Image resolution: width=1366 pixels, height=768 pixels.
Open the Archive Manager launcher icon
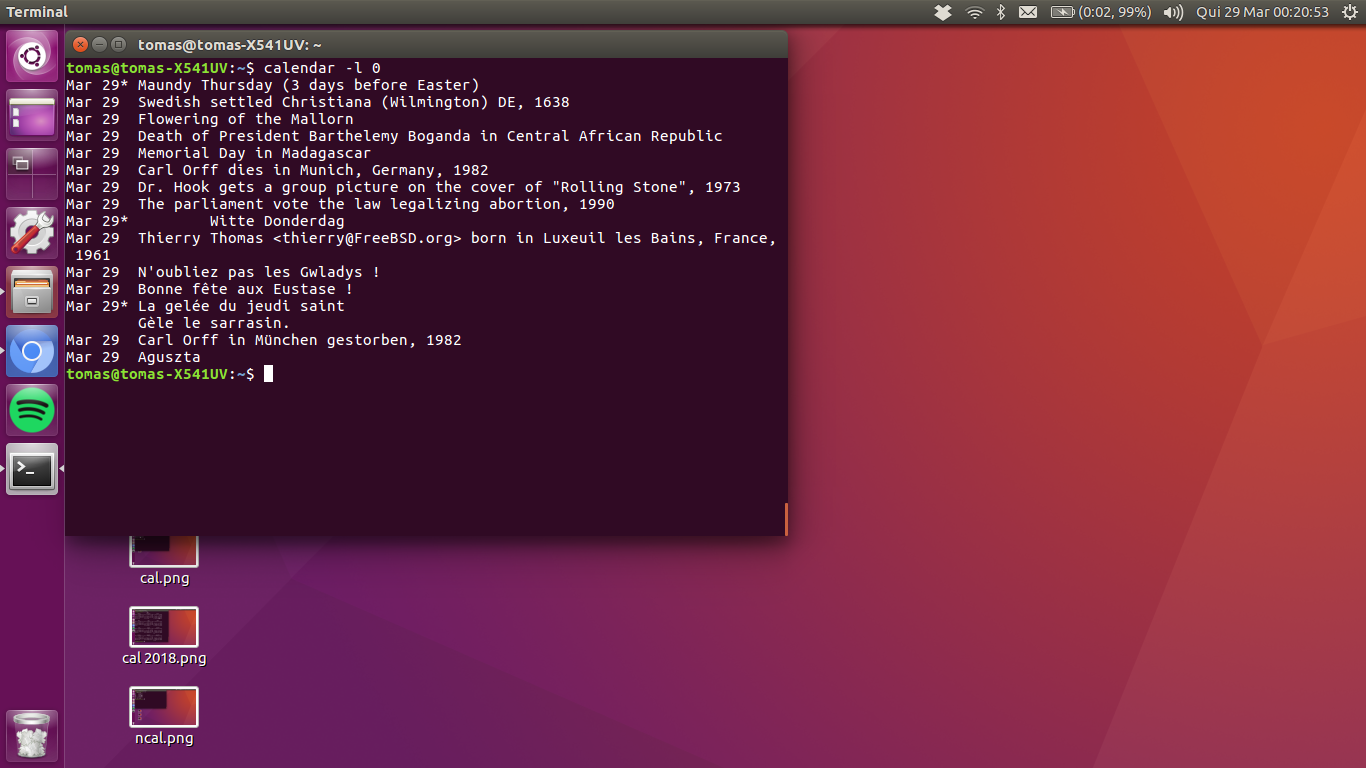coord(32,291)
